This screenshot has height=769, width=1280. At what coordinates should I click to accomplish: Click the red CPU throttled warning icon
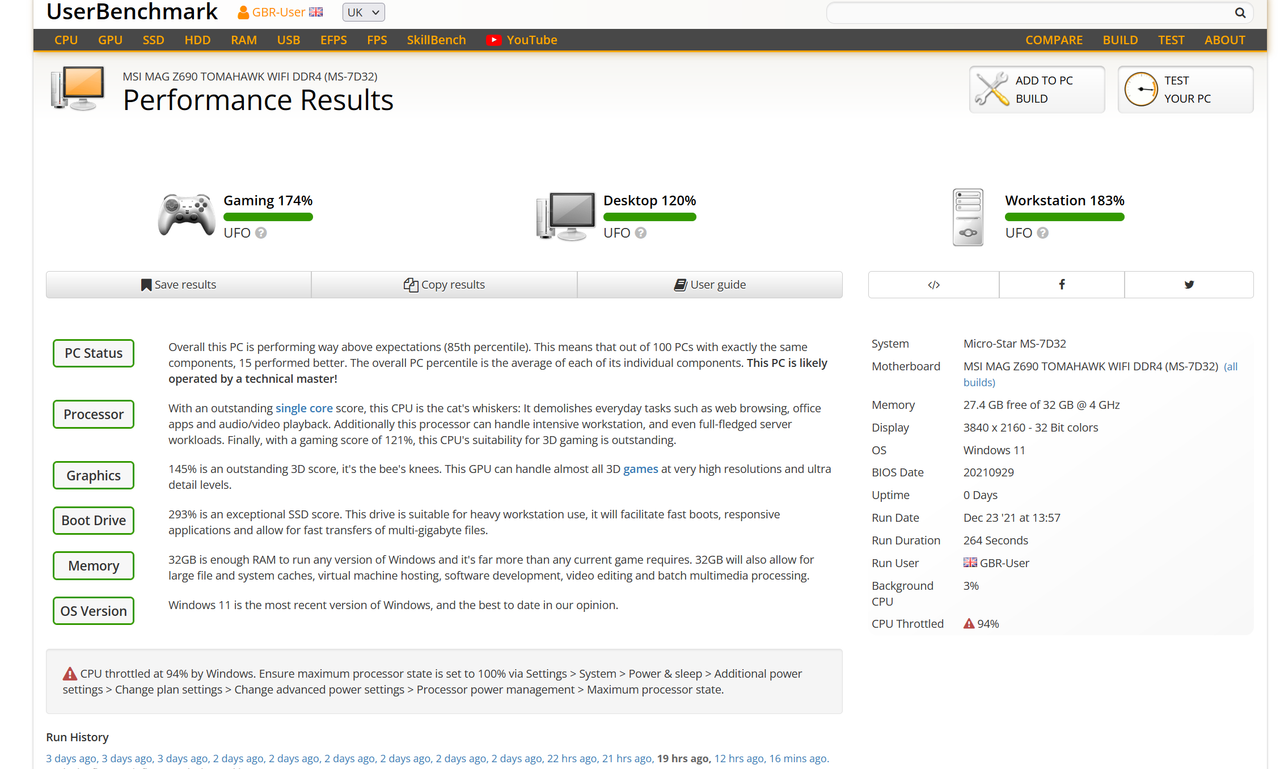[969, 624]
